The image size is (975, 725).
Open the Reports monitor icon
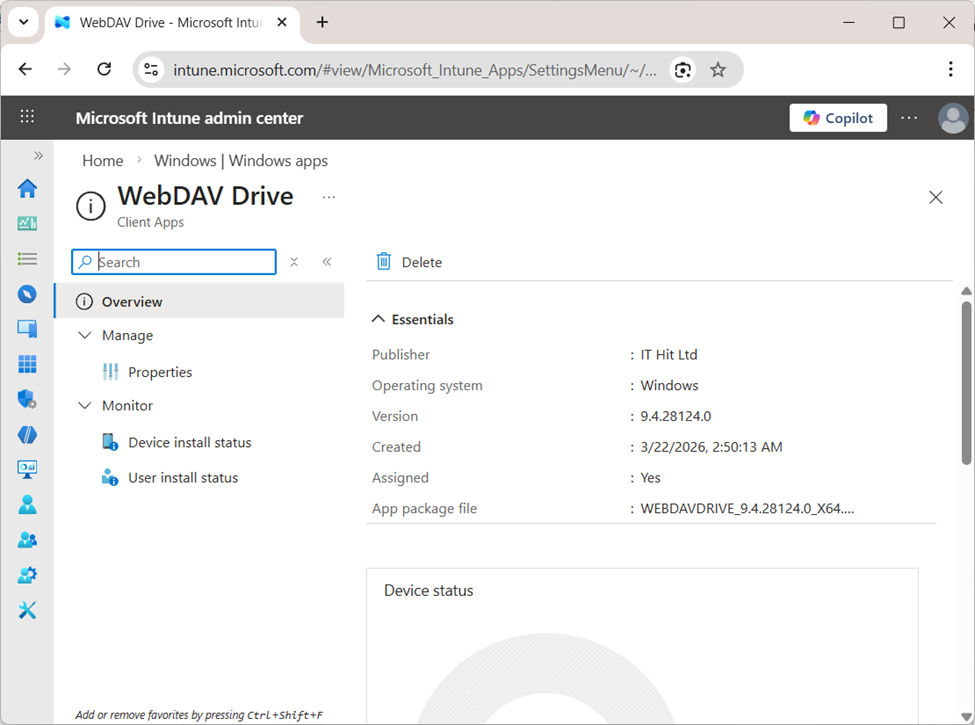click(x=27, y=469)
